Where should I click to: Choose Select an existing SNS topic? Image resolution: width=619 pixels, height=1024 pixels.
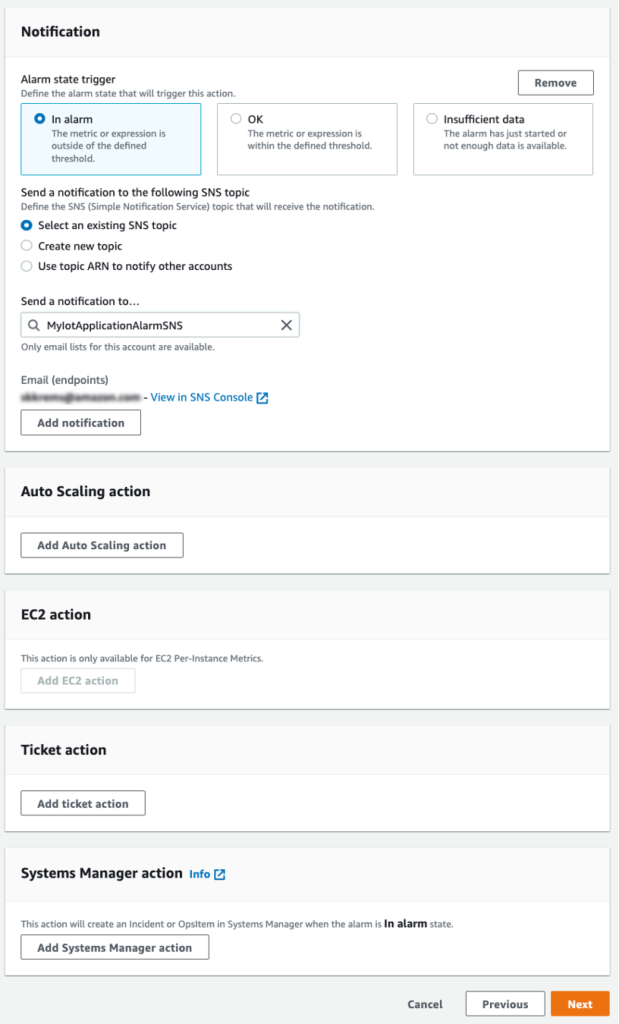[x=26, y=226]
